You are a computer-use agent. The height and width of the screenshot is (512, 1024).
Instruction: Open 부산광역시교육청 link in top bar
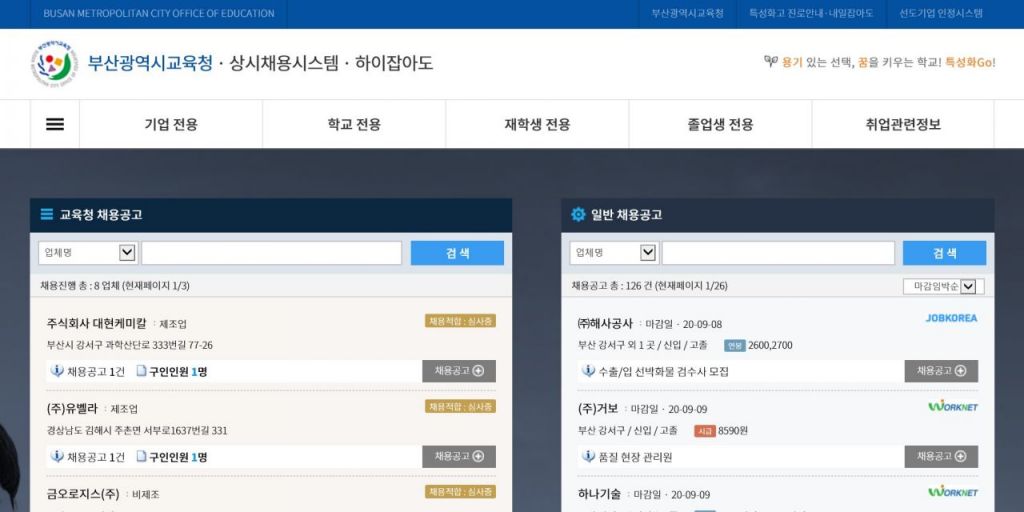(687, 14)
